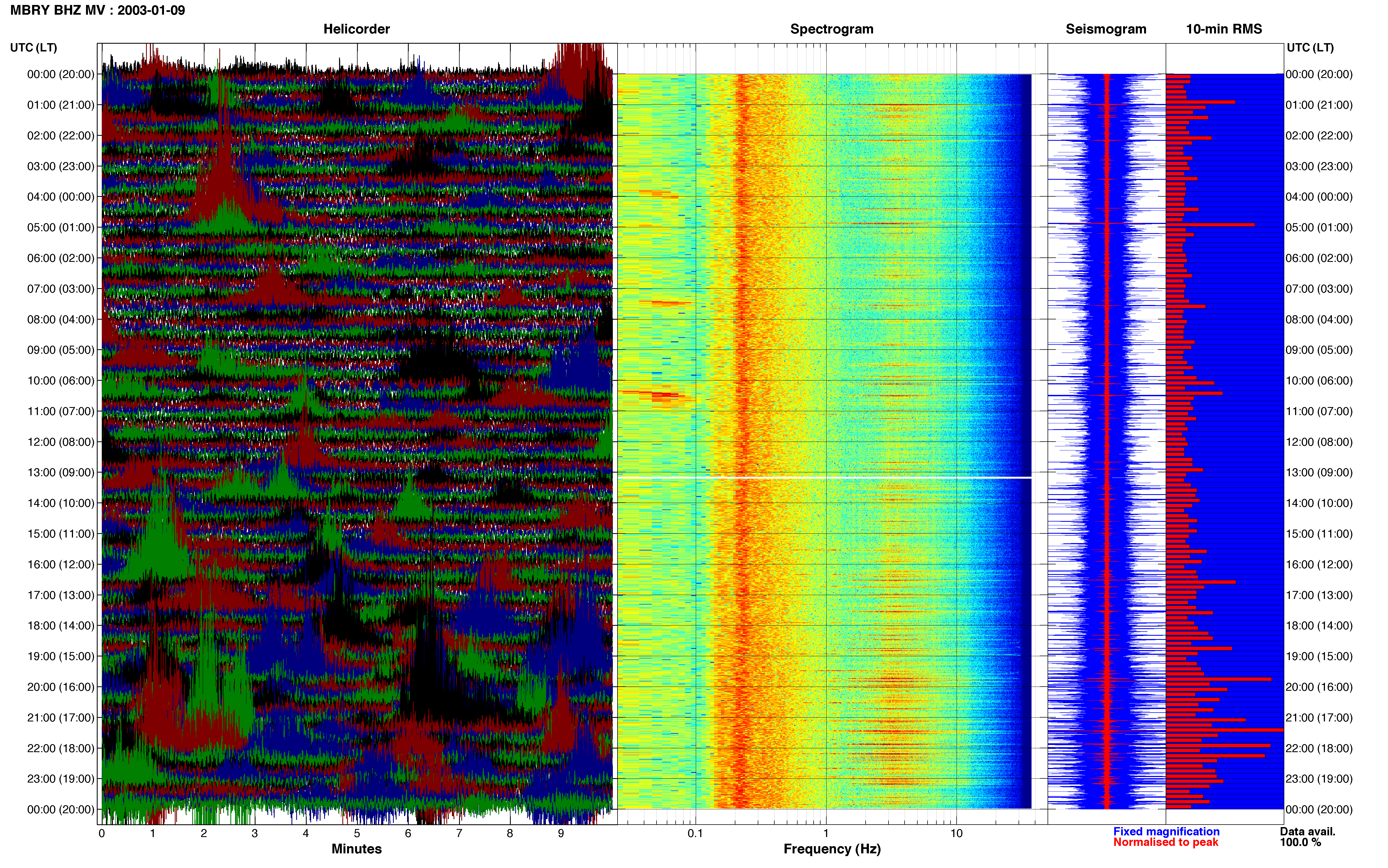Click the '0.1' frequency tick label

(695, 833)
